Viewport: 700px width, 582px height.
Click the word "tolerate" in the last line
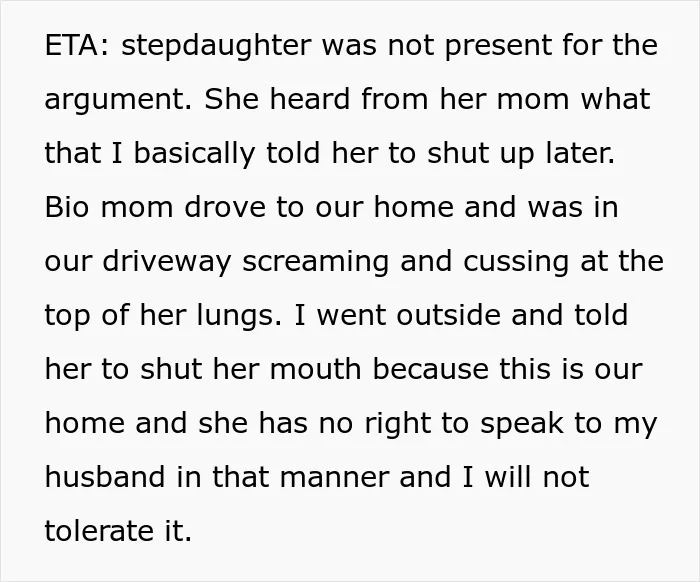[x=99, y=530]
